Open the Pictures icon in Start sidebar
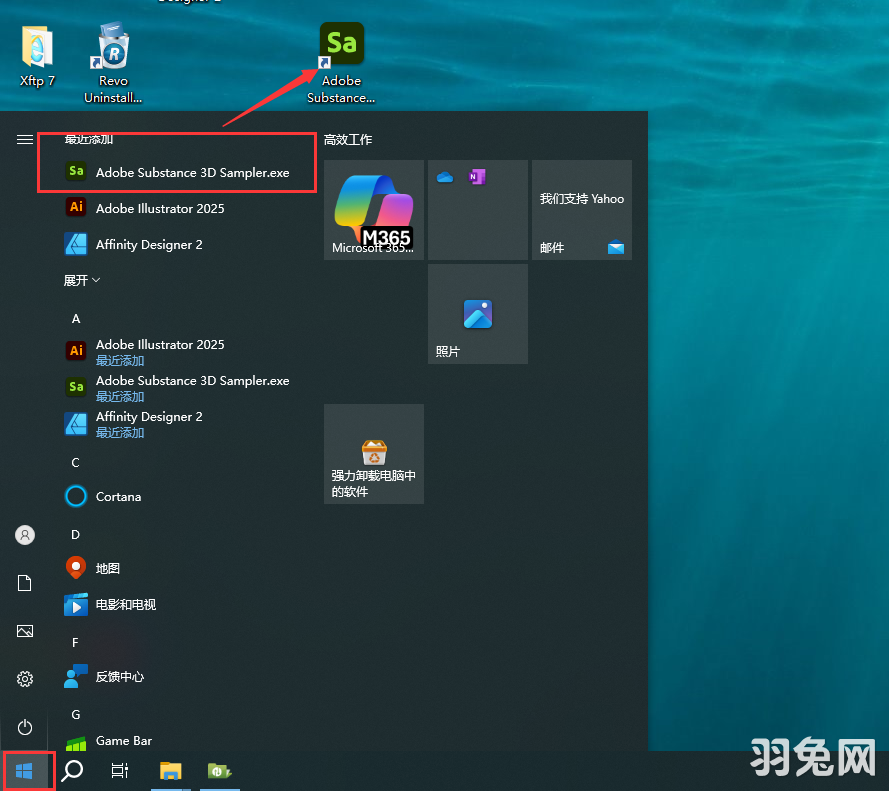Screen dimensions: 889x791 pyautogui.click(x=24, y=631)
